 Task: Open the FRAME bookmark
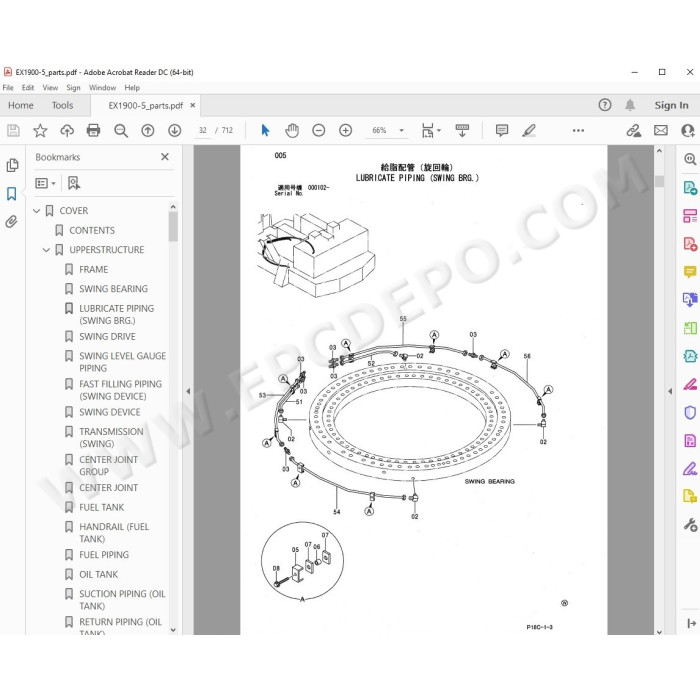(x=93, y=270)
